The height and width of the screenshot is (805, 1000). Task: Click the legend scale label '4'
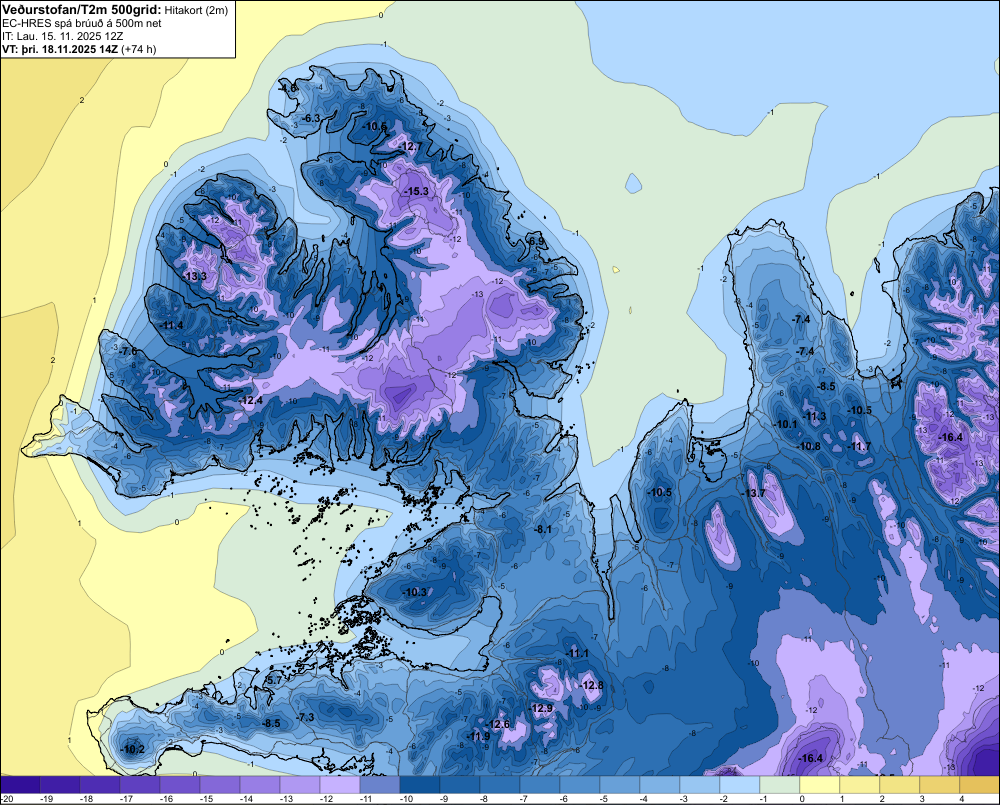coord(962,799)
